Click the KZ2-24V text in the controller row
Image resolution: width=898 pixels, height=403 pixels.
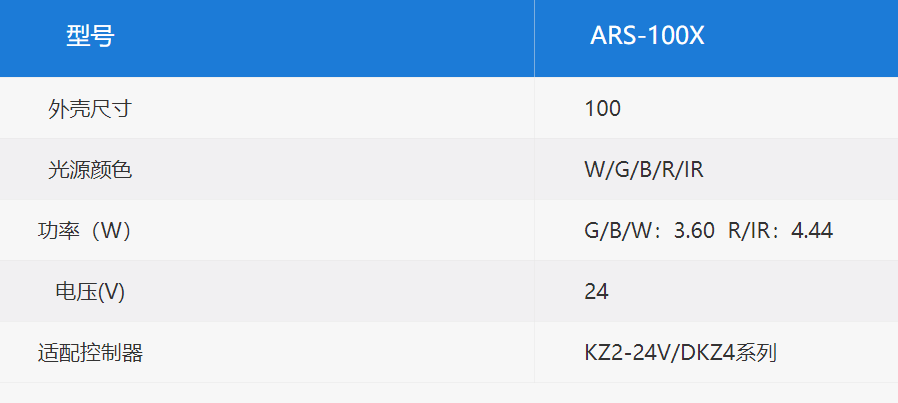tap(625, 353)
